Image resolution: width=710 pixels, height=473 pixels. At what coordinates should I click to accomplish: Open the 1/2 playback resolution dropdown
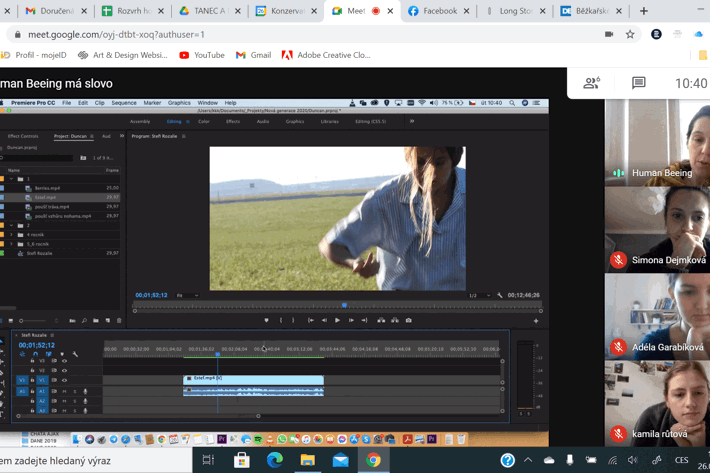click(x=478, y=296)
